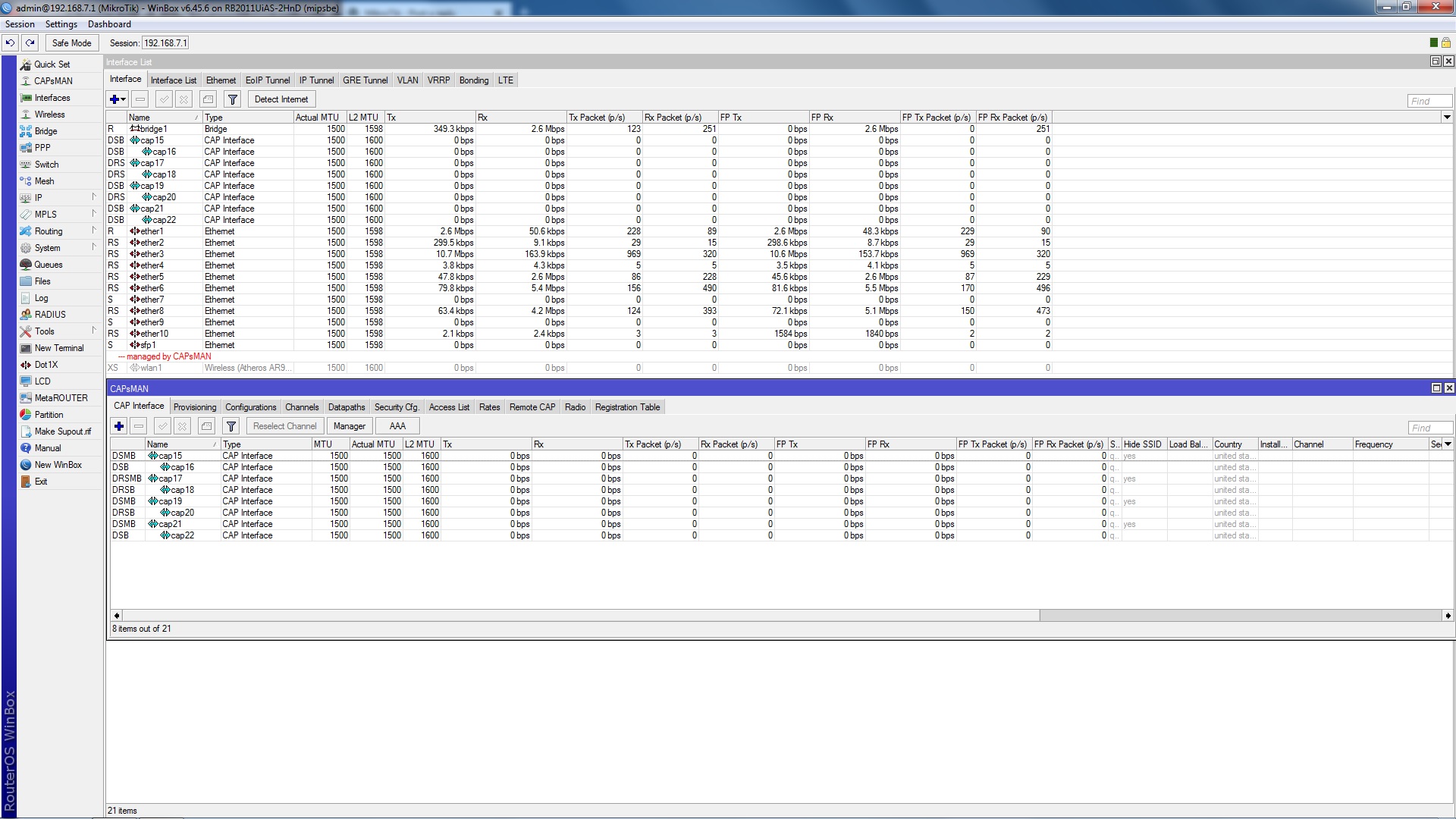1456x819 pixels.
Task: Click Disable cross icon in CAPsMAN toolbar
Action: [183, 426]
